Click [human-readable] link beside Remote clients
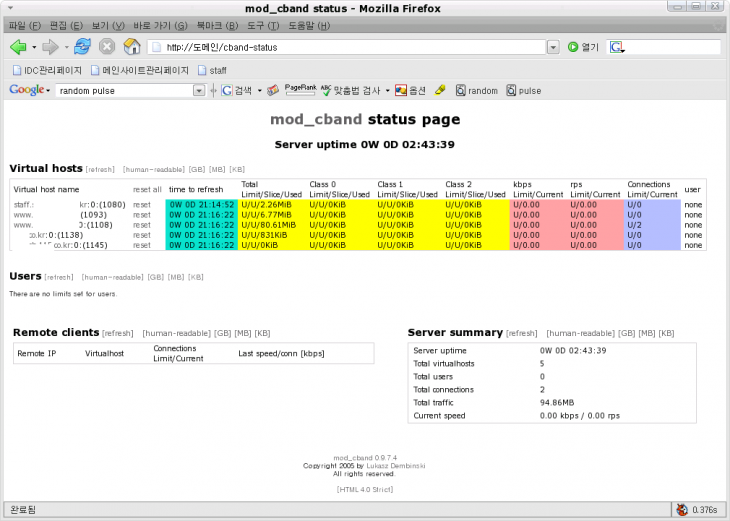The width and height of the screenshot is (730, 521). tap(176, 333)
